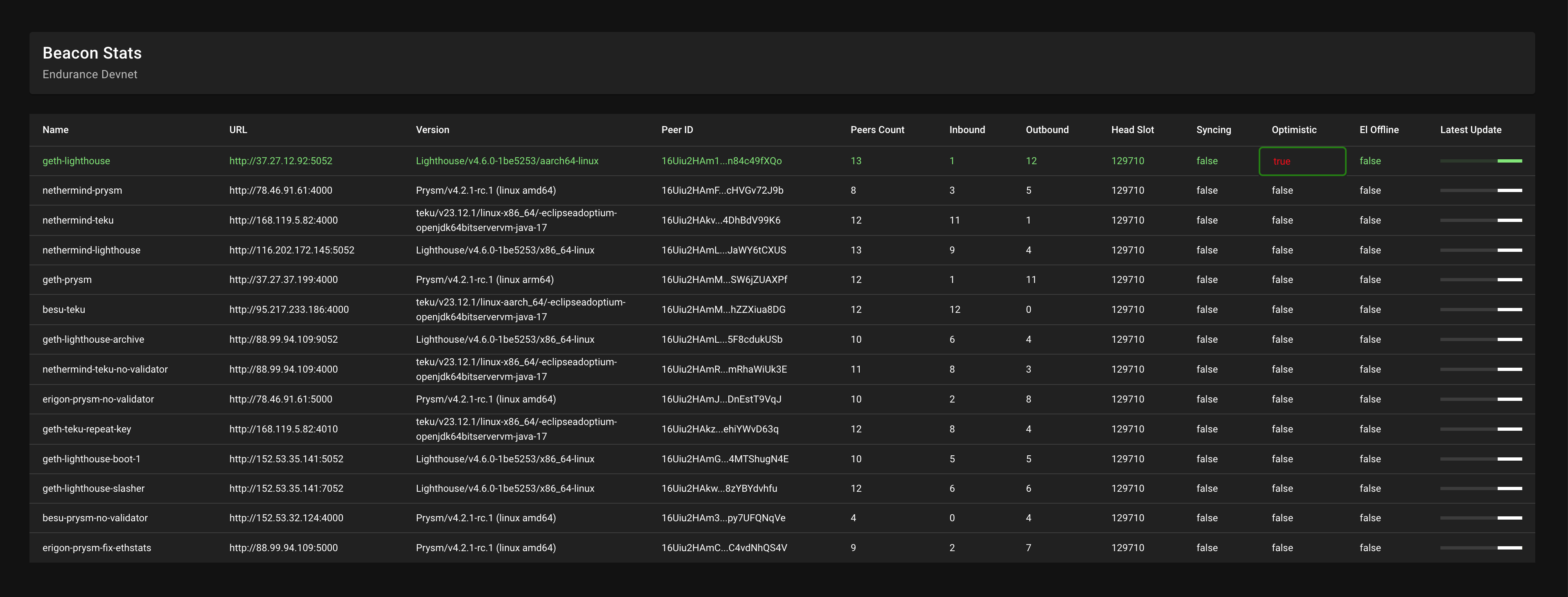
Task: Select the geth-lighthouse-boot-1 node name
Action: click(x=91, y=459)
